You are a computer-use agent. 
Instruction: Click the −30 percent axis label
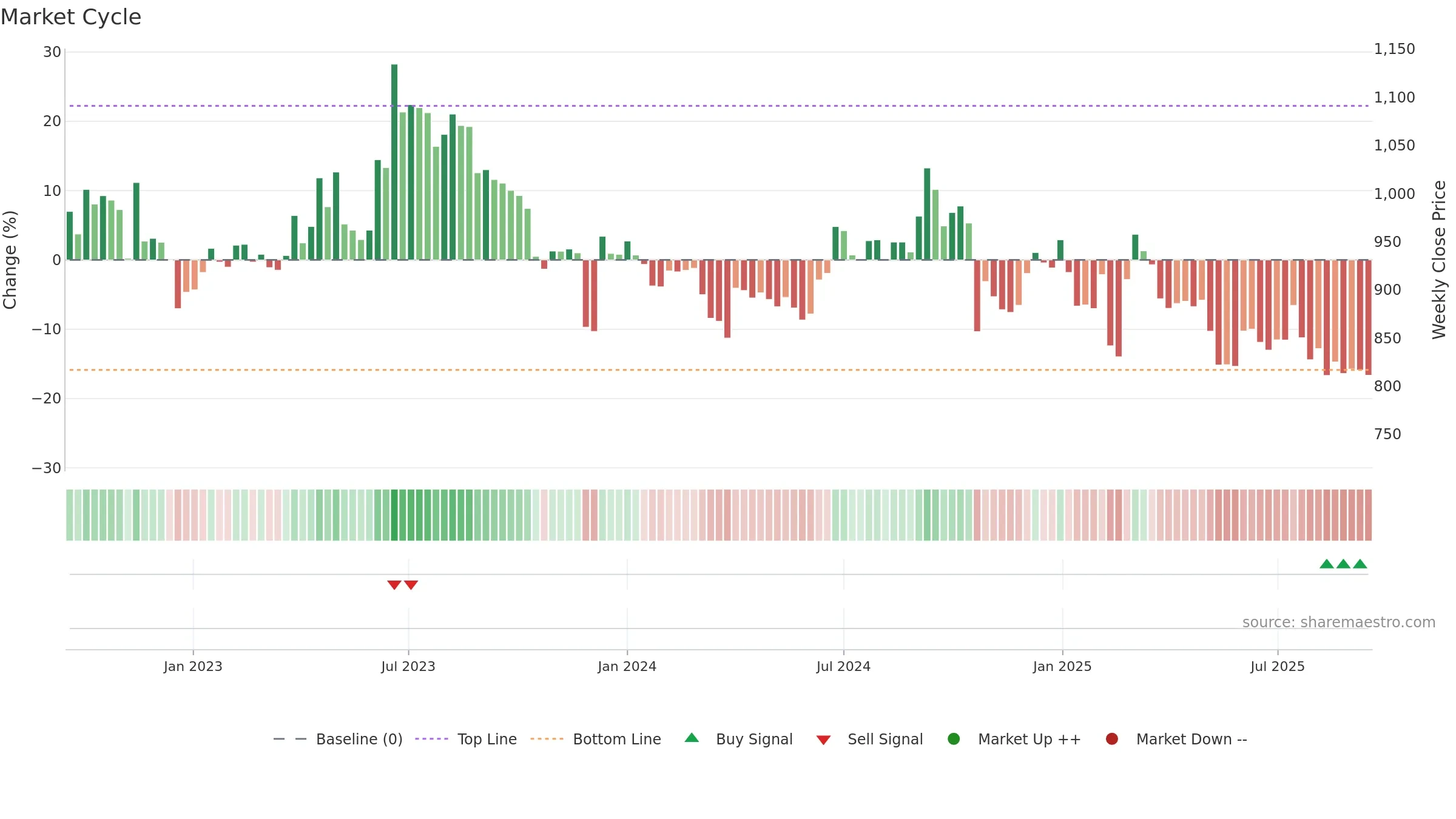click(47, 468)
